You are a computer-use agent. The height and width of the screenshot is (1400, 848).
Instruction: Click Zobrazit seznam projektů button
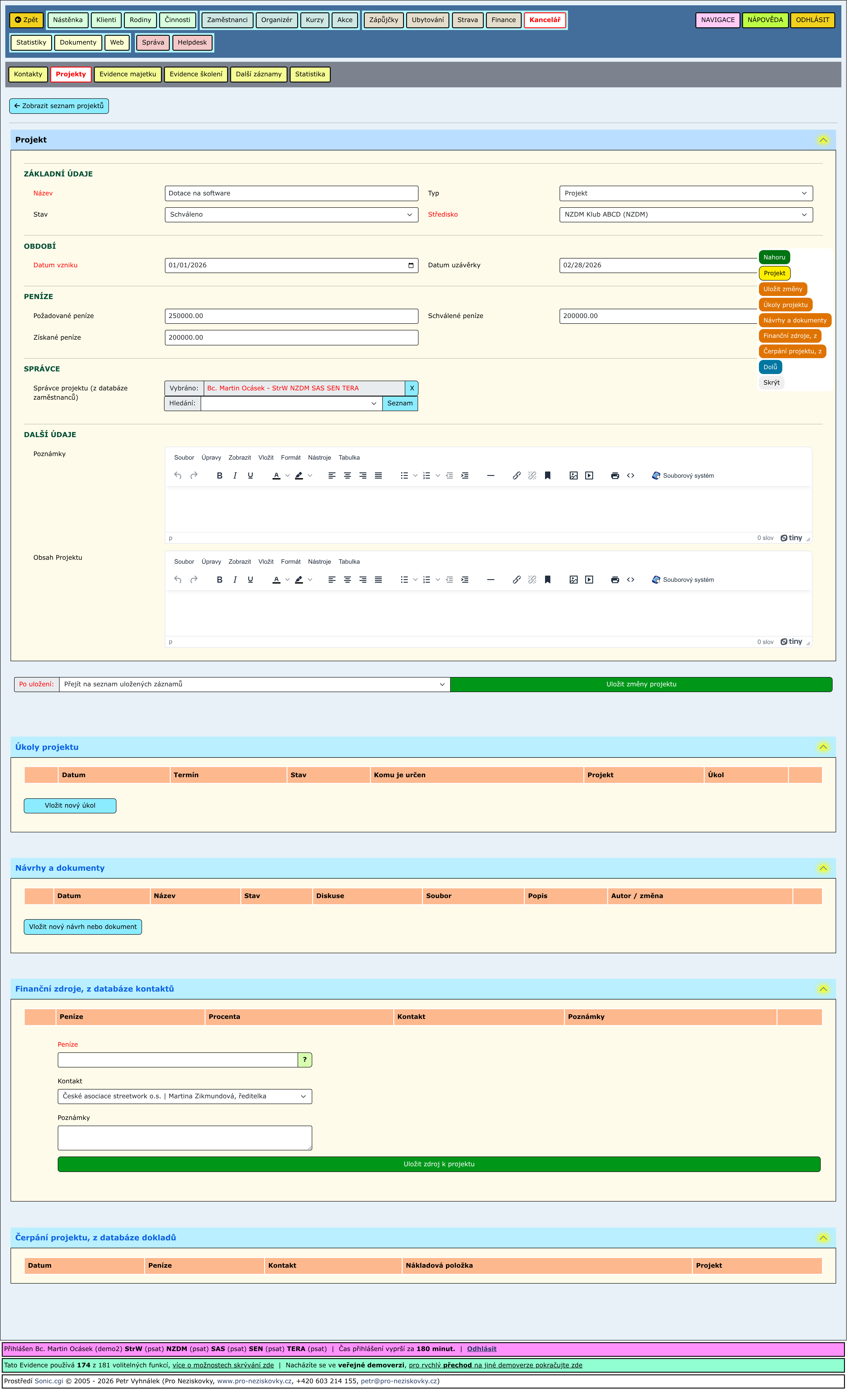(x=59, y=106)
